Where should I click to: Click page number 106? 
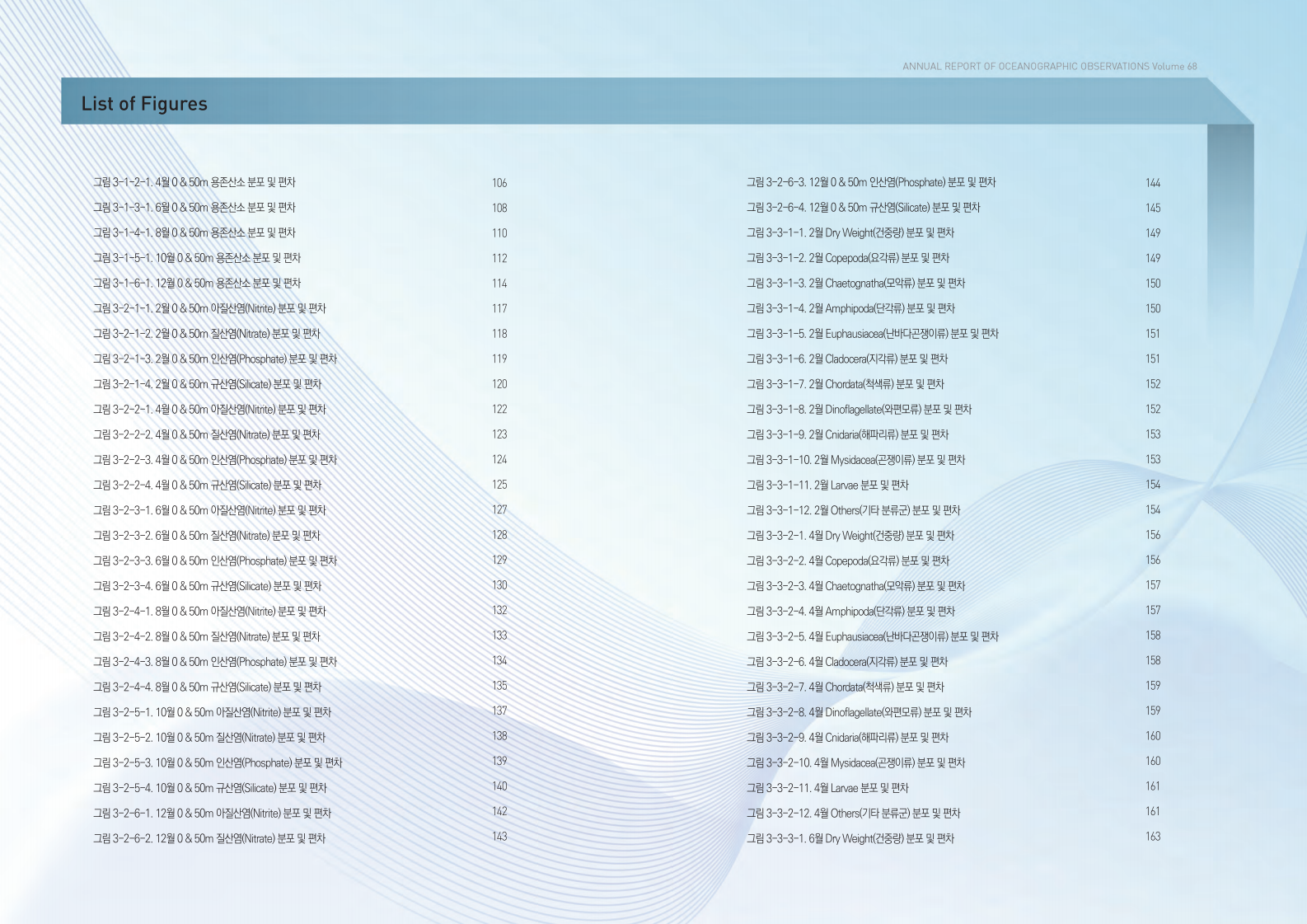pos(499,183)
